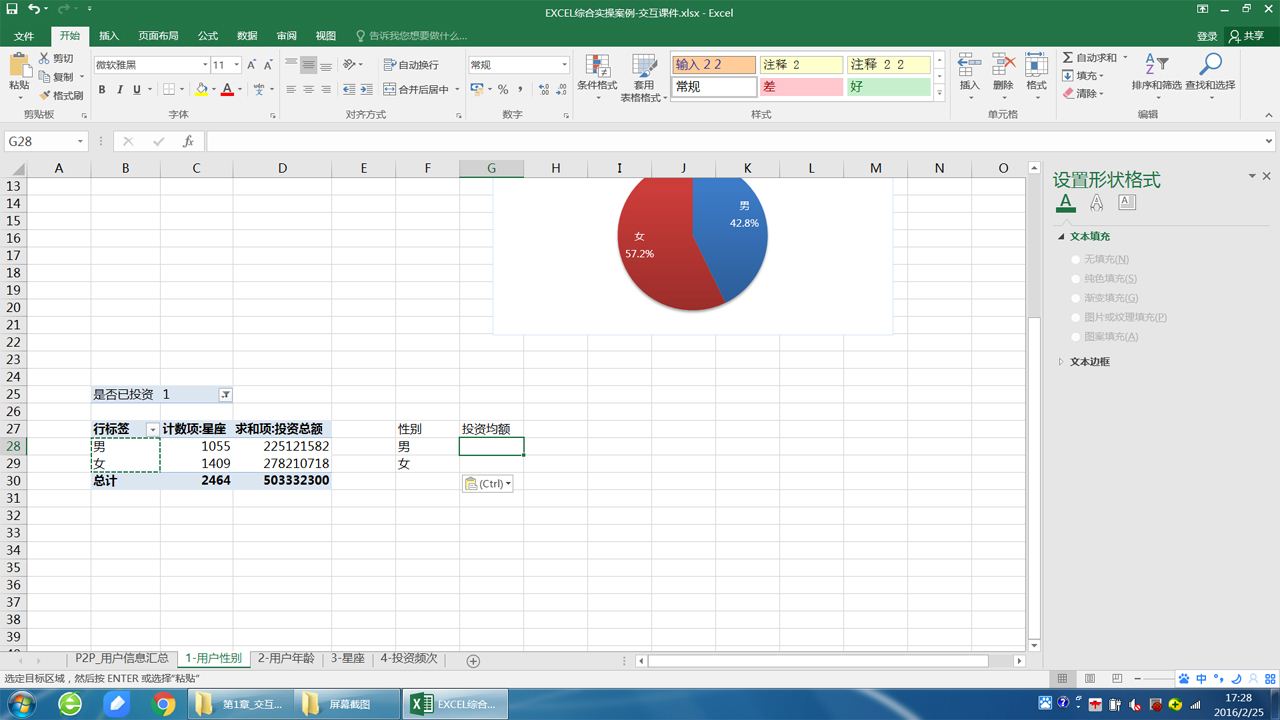Switch to the Insert ribbon tab
The width and height of the screenshot is (1280, 720).
click(x=109, y=36)
